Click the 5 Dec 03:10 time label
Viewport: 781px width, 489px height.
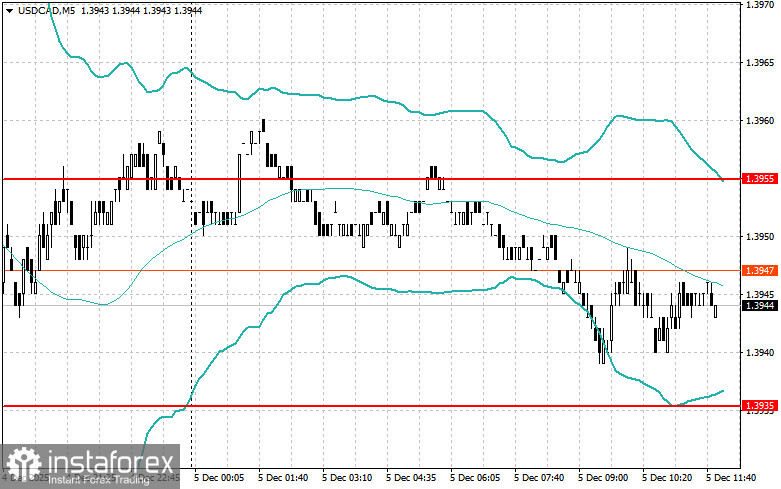(x=347, y=478)
